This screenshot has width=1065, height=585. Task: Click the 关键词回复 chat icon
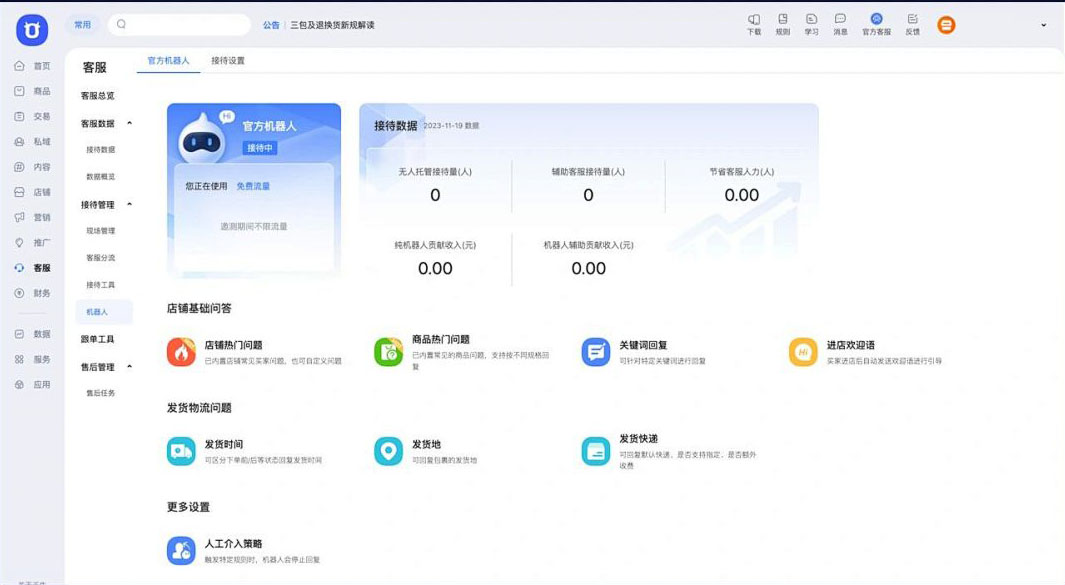point(596,352)
